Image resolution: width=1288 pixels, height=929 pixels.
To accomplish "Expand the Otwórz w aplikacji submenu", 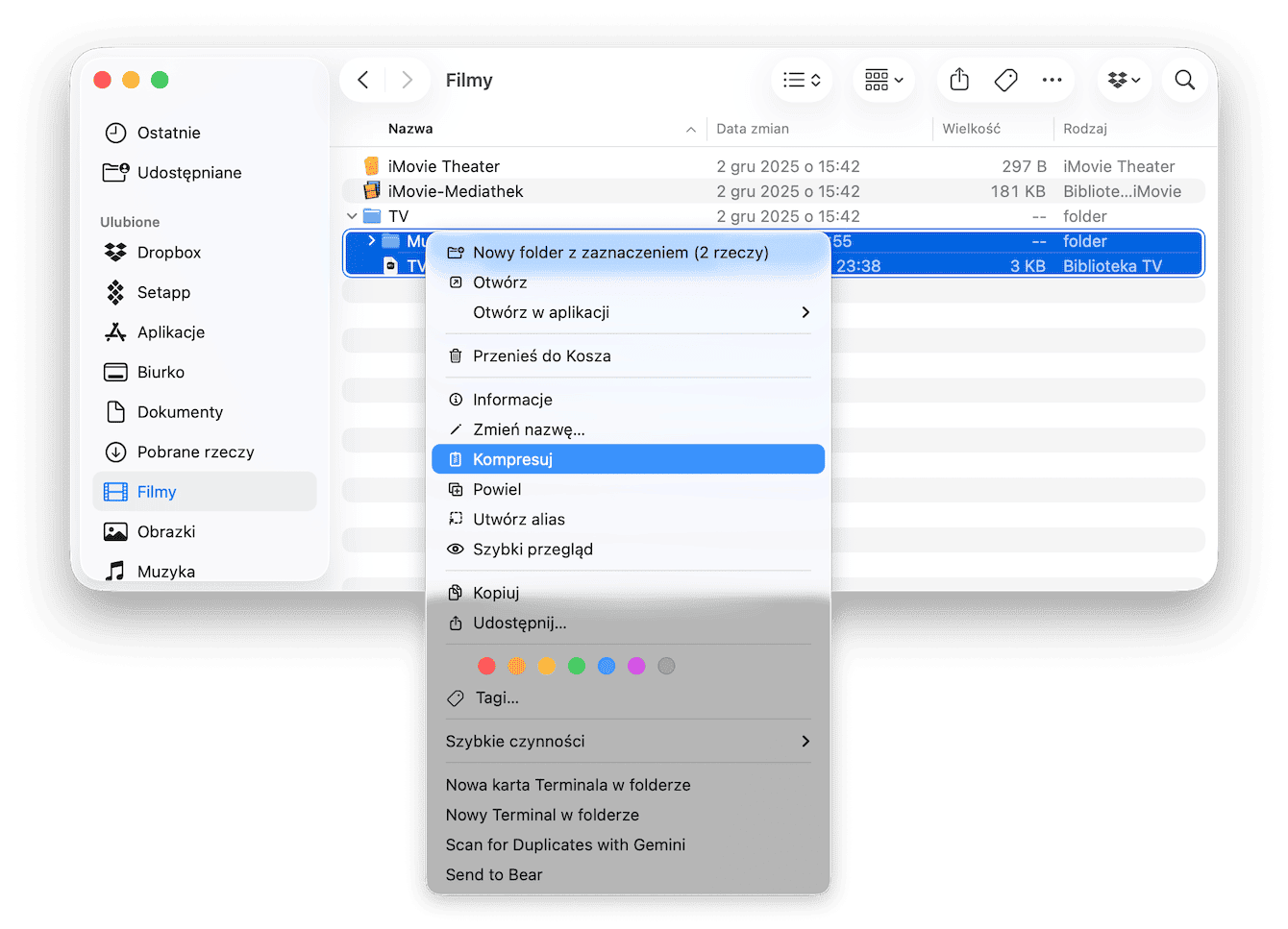I will coord(629,312).
